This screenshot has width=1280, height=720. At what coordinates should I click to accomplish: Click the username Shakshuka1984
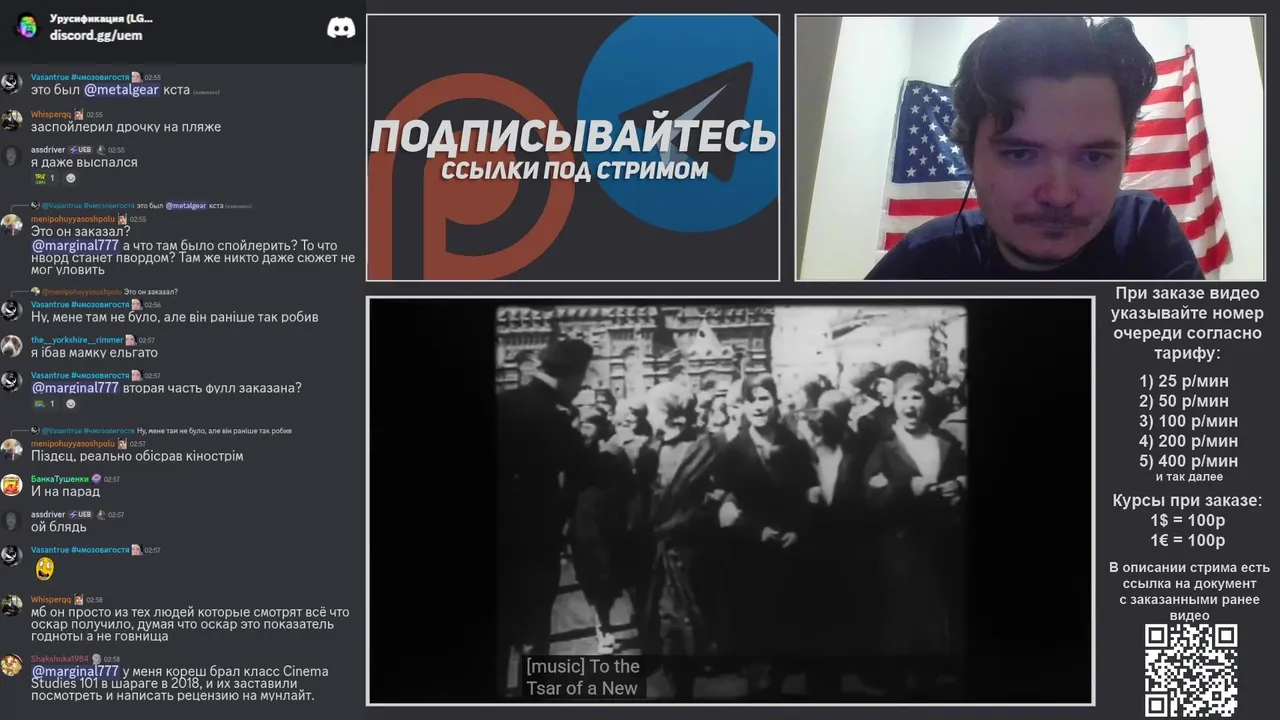59,659
